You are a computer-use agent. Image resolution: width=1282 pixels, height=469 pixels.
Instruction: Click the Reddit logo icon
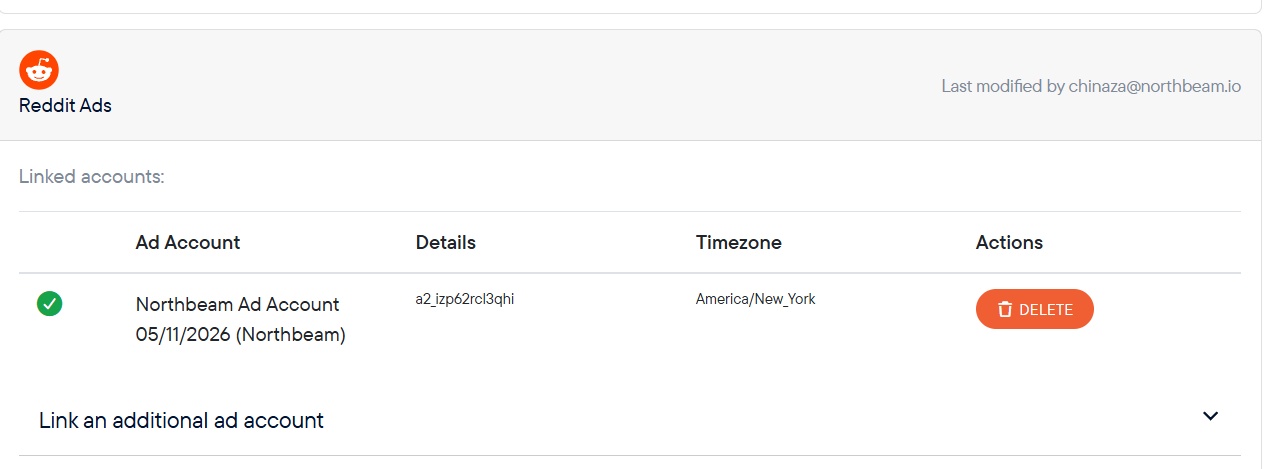click(x=39, y=70)
